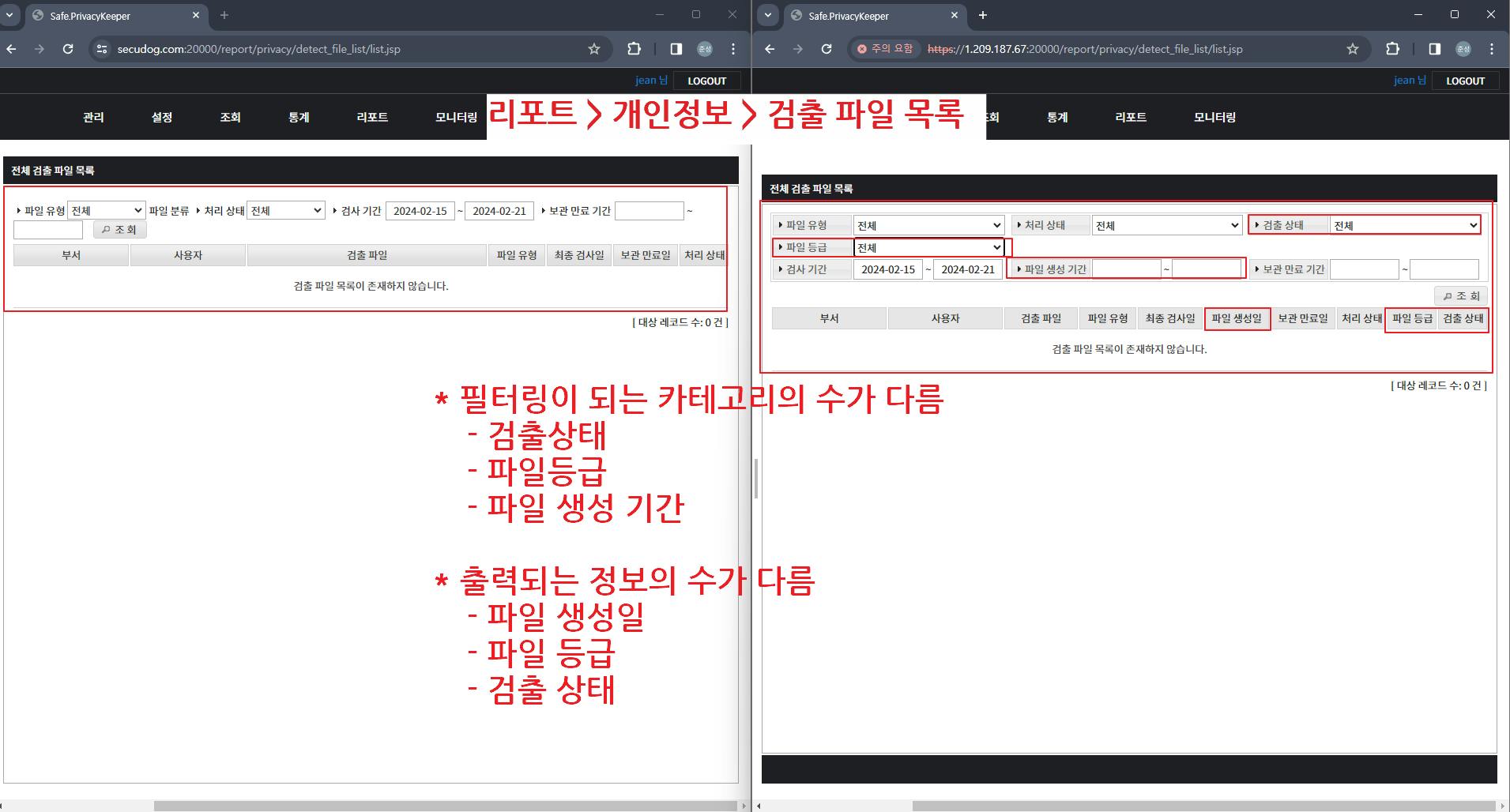The height and width of the screenshot is (812, 1510).
Task: Open 모니터링 menu in right window
Action: coord(1214,117)
